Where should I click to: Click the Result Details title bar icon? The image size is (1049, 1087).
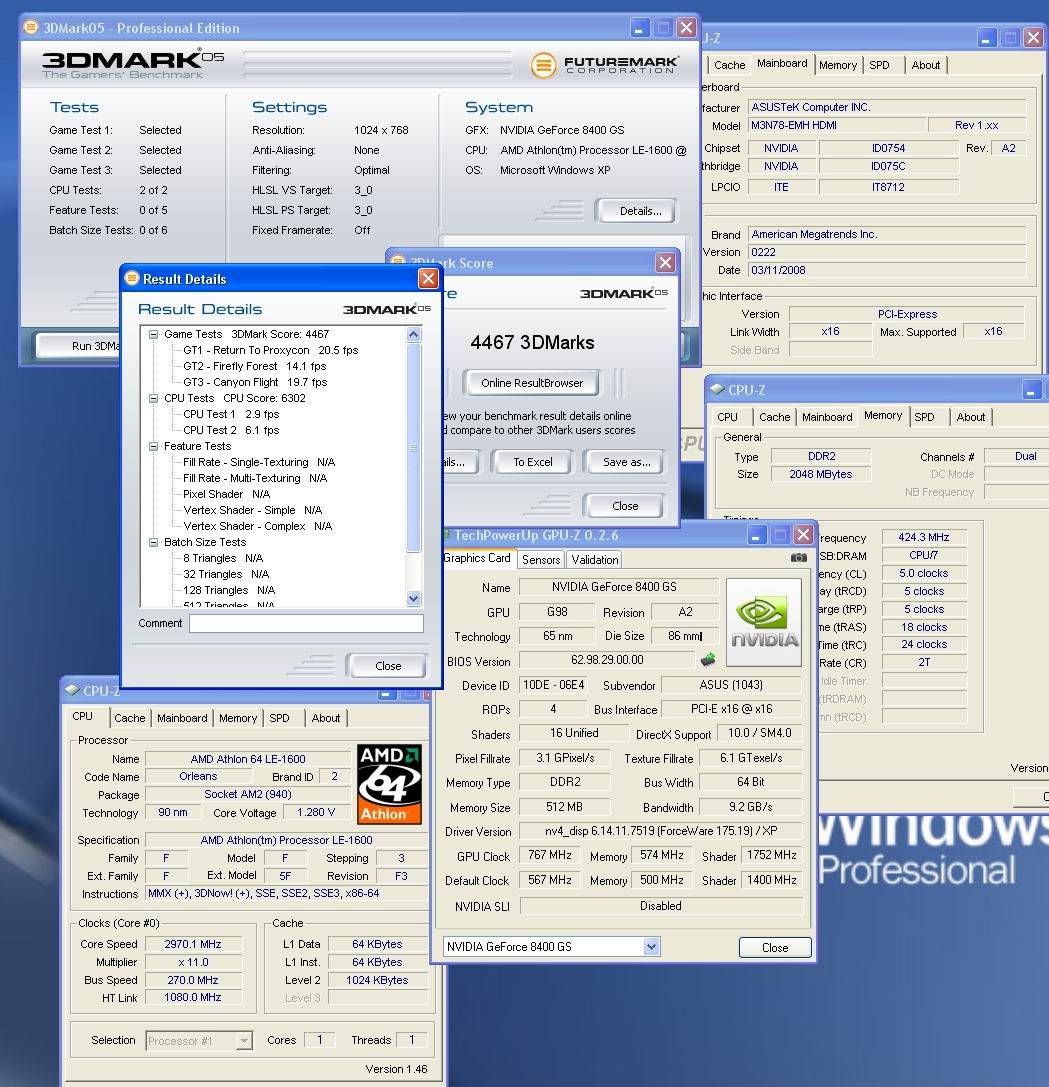(x=132, y=279)
